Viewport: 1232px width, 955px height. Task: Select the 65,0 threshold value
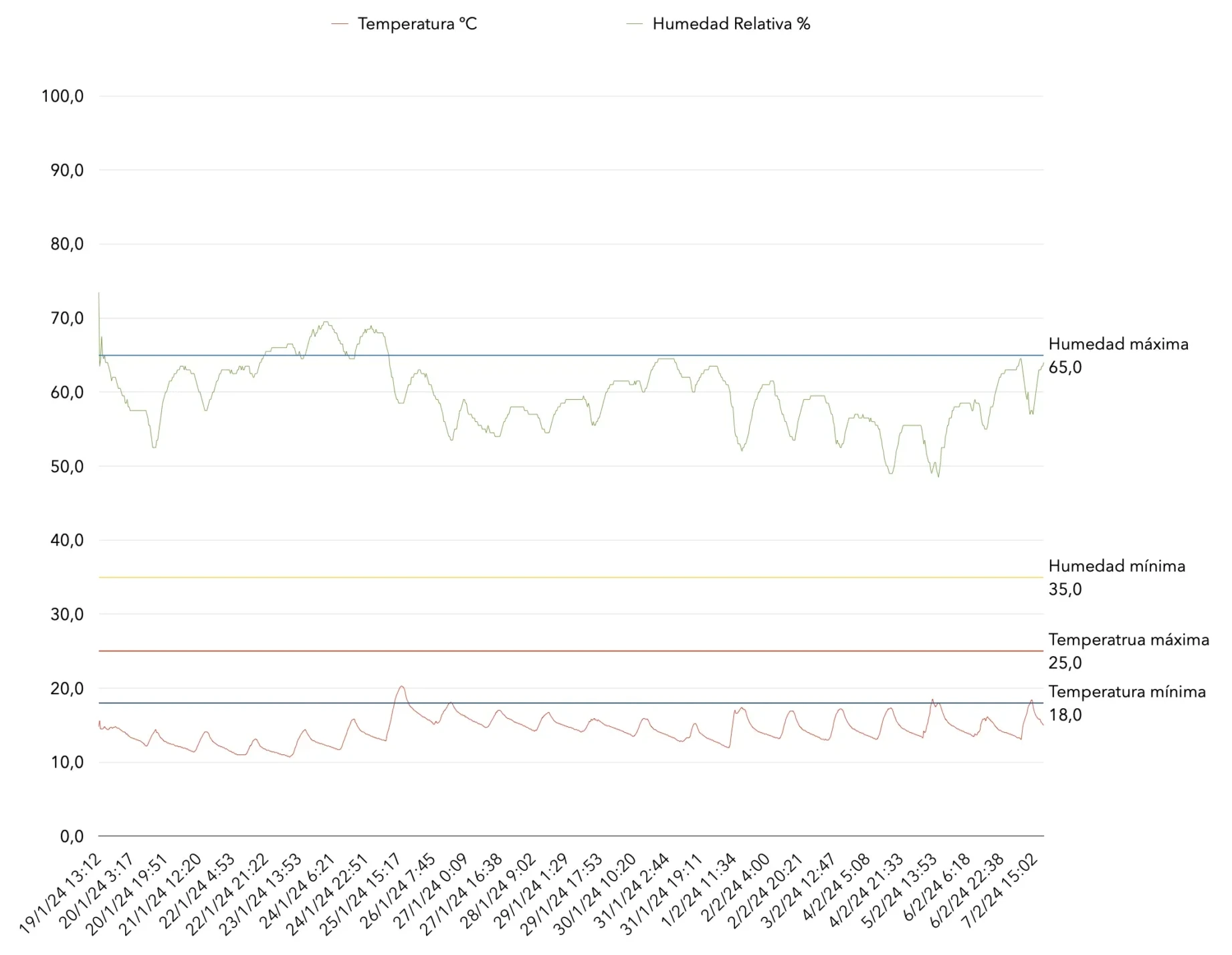click(1065, 367)
